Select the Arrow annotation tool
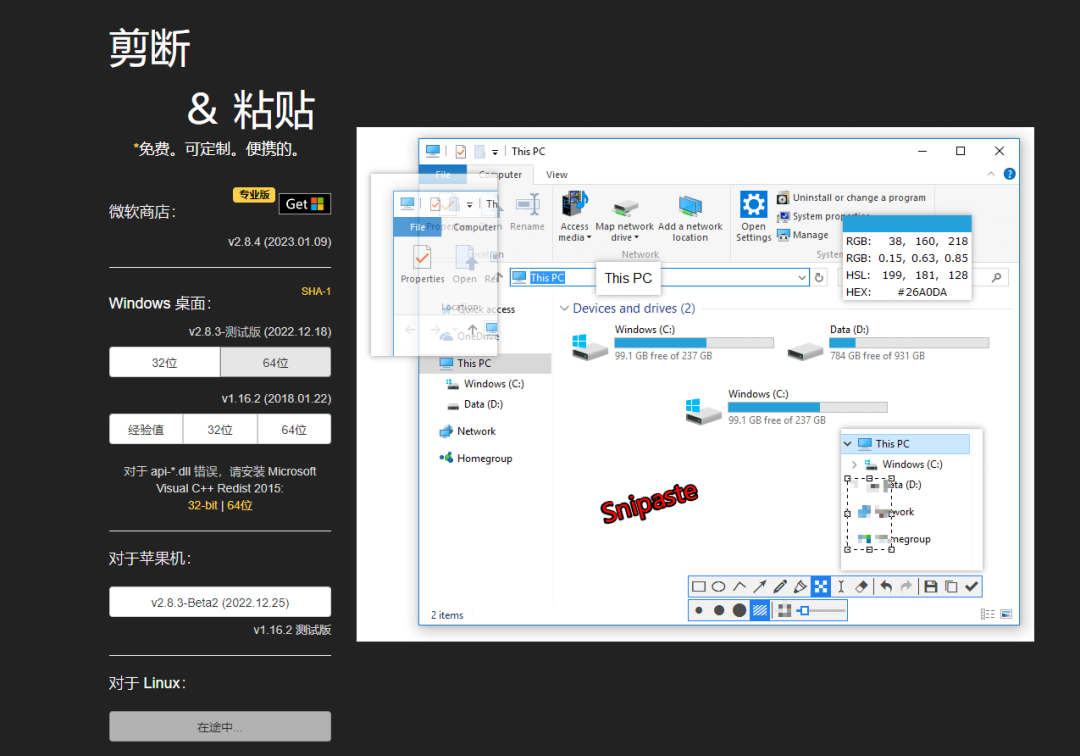The image size is (1080, 756). coord(759,587)
